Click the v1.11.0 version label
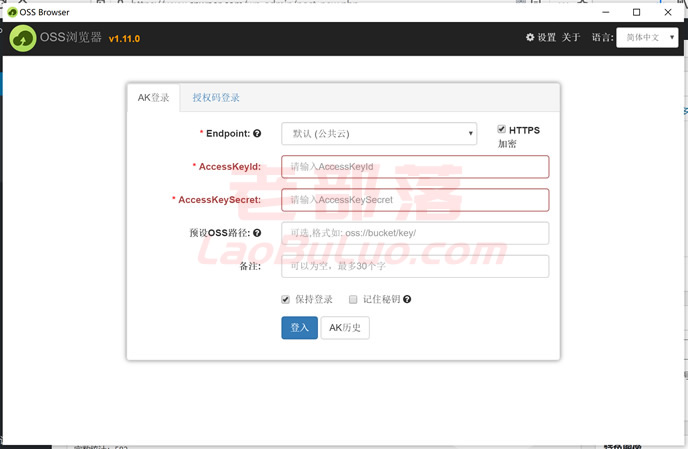 click(124, 39)
